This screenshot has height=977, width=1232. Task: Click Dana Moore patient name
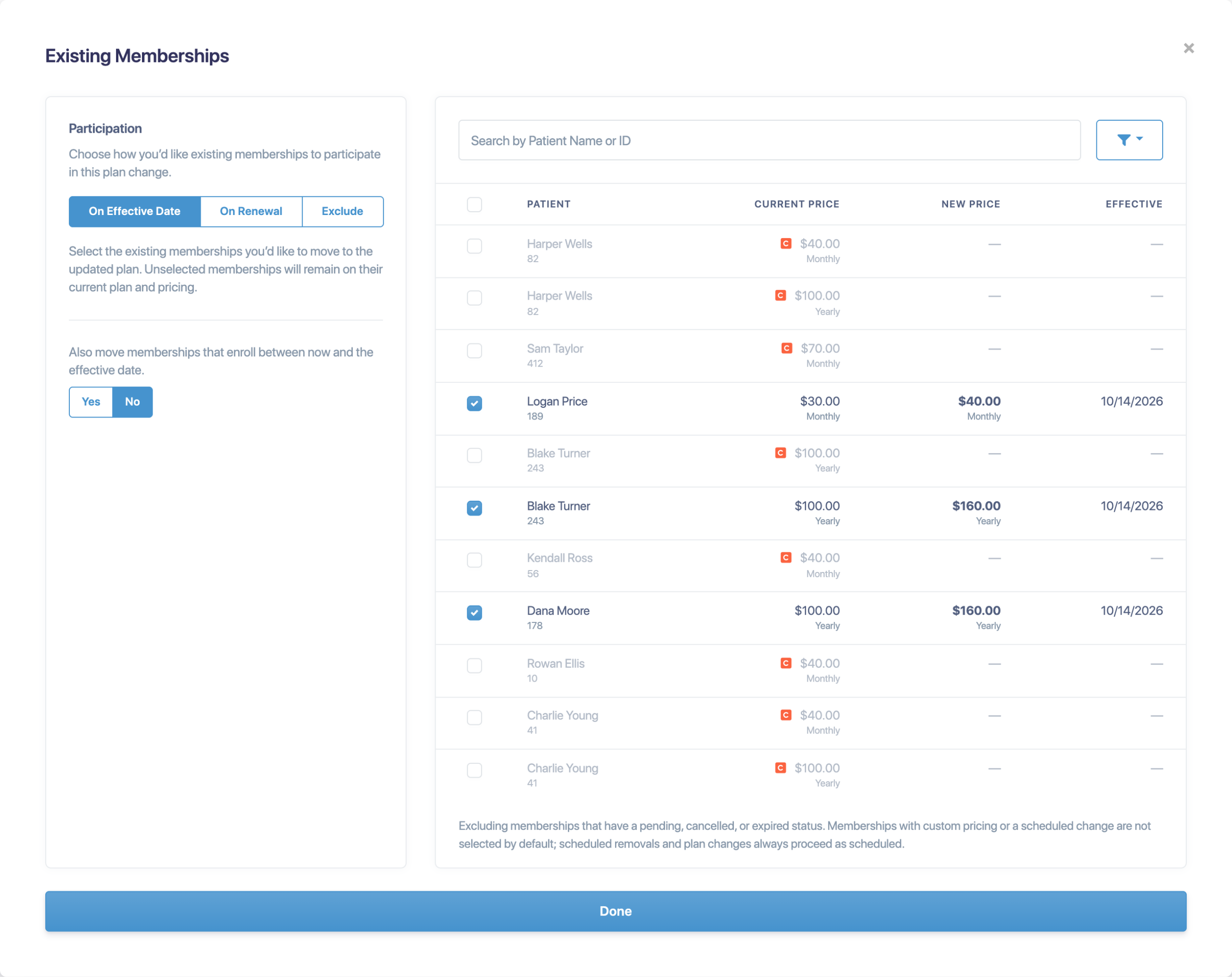pyautogui.click(x=558, y=610)
